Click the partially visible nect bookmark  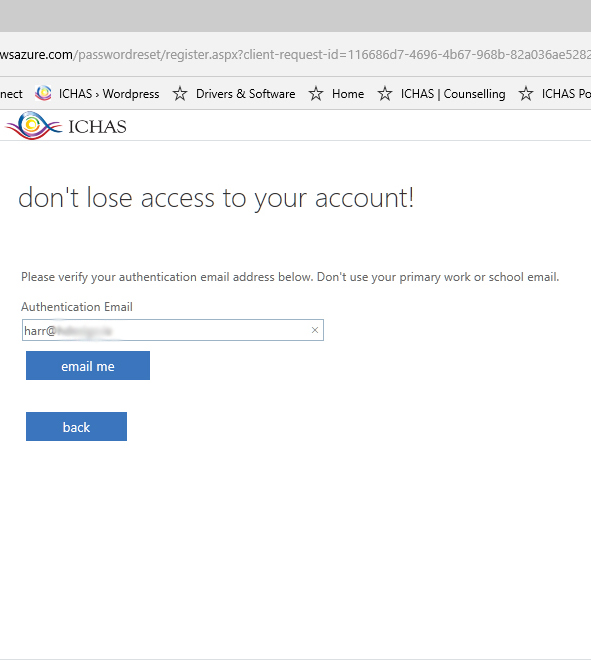(x=11, y=94)
